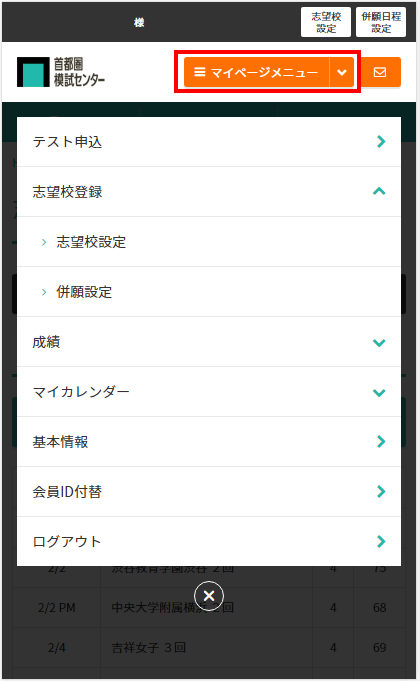This screenshot has height=681, width=420.
Task: Close the menu with the circled X
Action: [x=209, y=595]
